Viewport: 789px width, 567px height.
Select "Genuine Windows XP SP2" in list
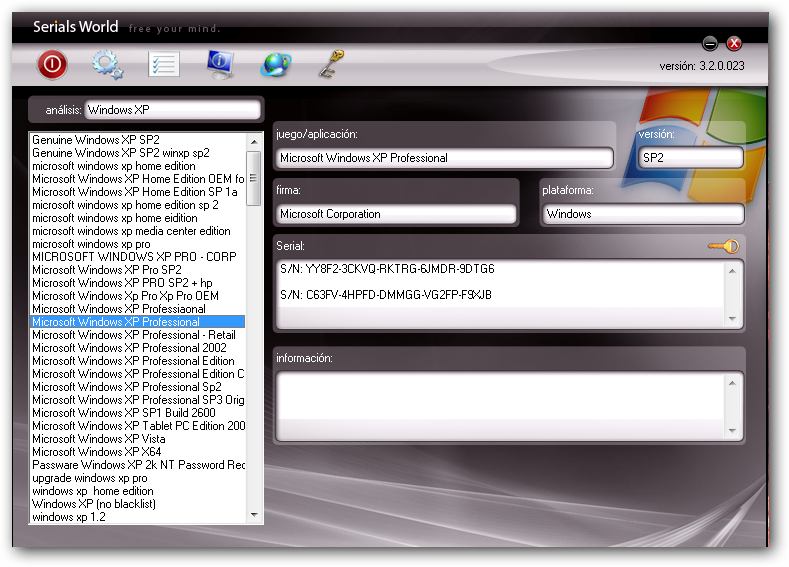click(96, 140)
